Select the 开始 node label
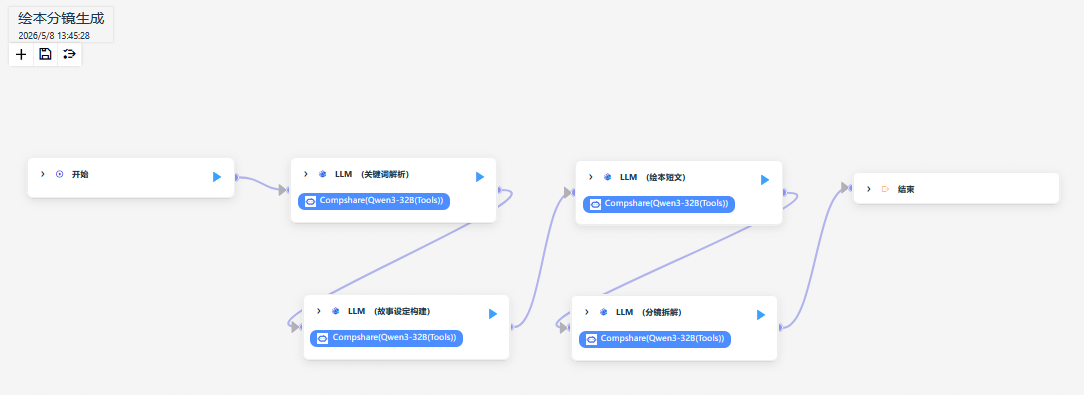1084x395 pixels. [x=80, y=174]
